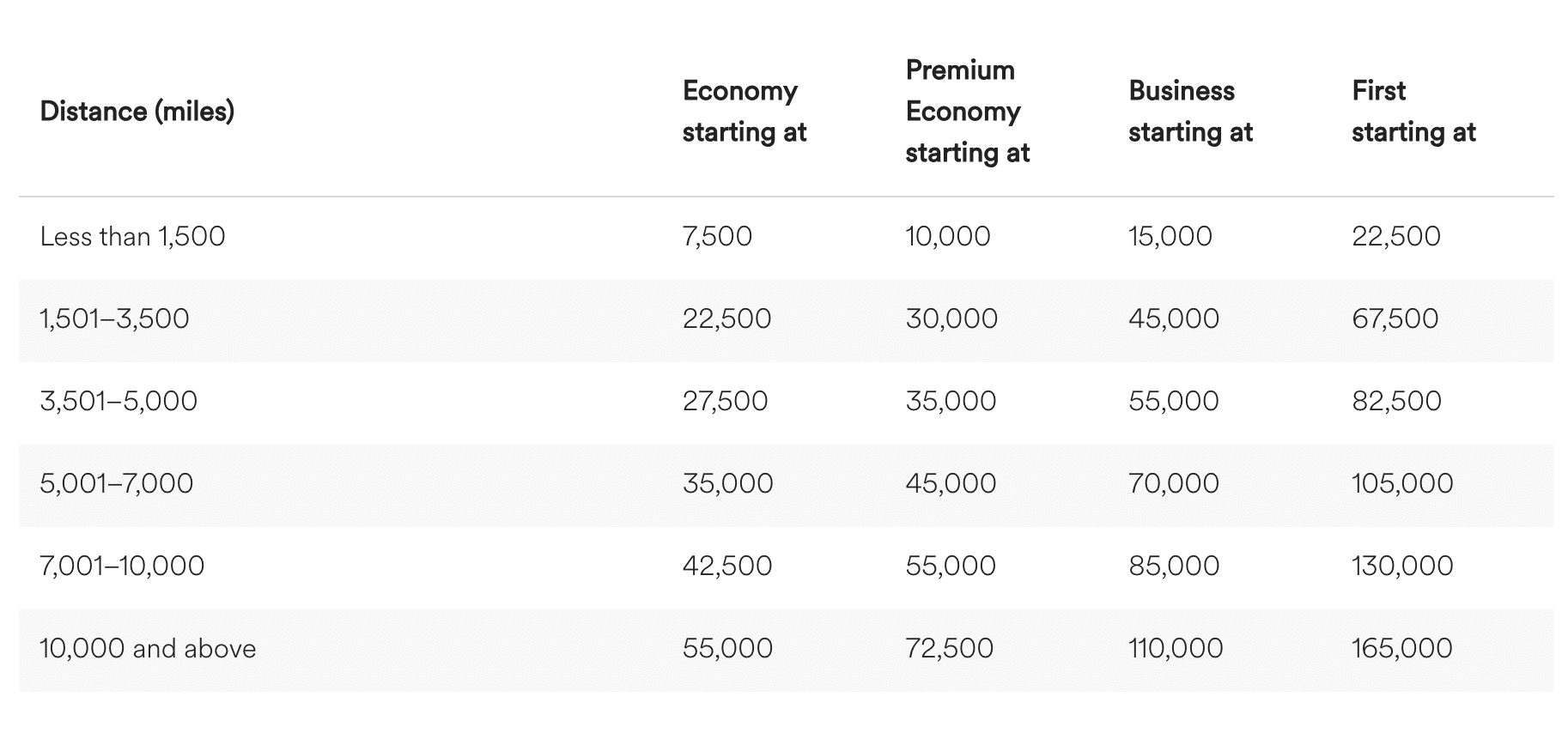
Task: Select the 27,500 Economy value
Action: coord(726,402)
